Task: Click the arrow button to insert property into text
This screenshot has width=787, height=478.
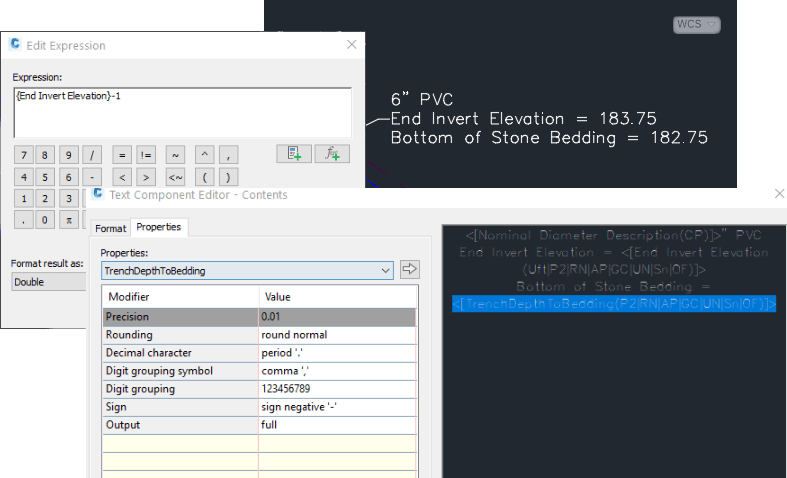Action: tap(410, 269)
